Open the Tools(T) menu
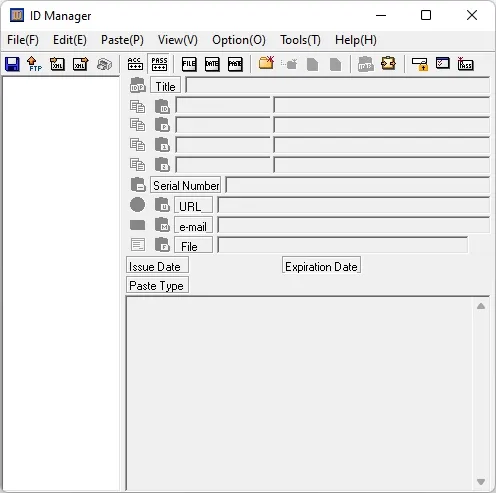Viewport: 496px width, 493px height. tap(300, 40)
